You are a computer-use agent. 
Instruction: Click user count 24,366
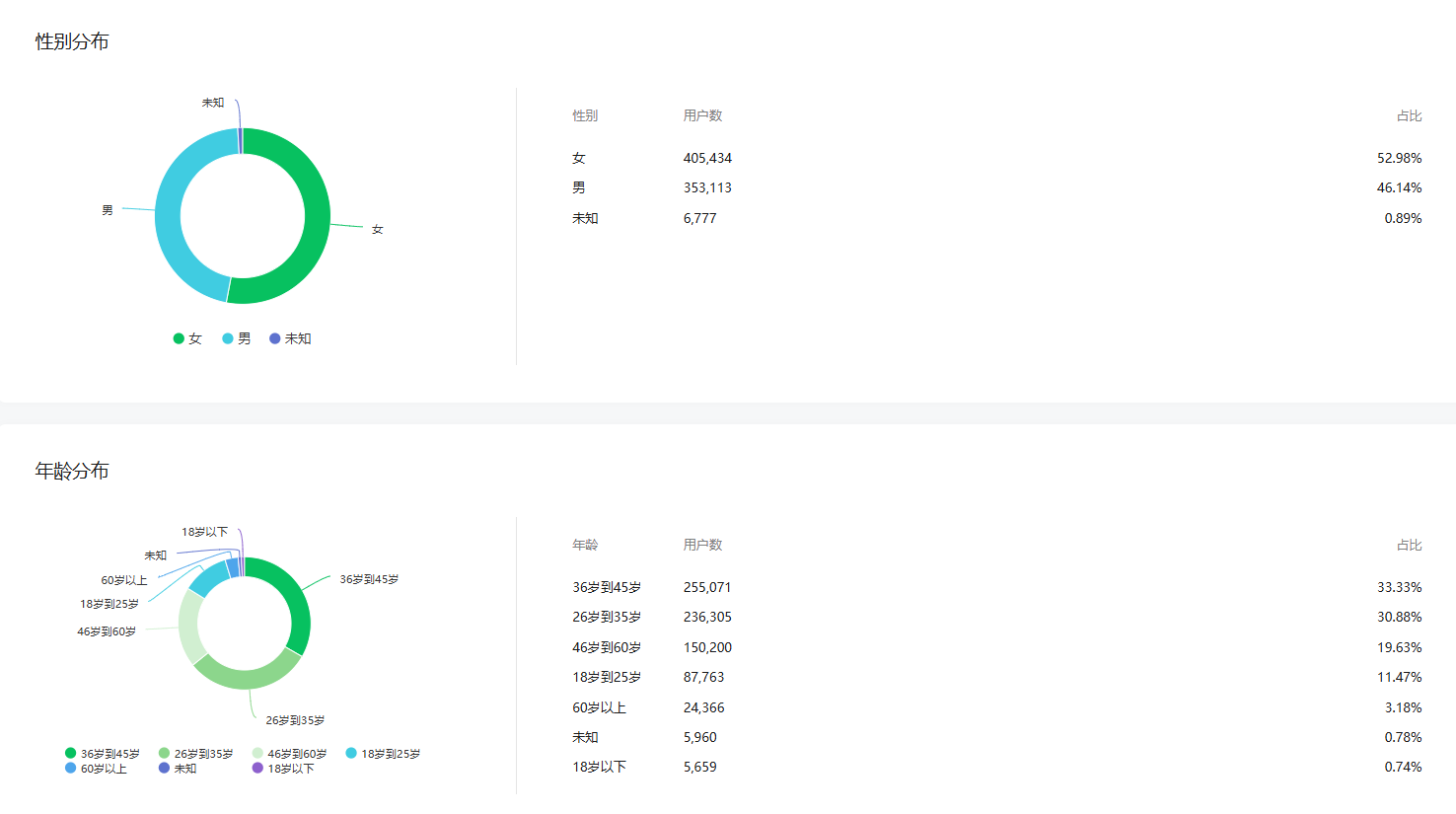pyautogui.click(x=703, y=707)
